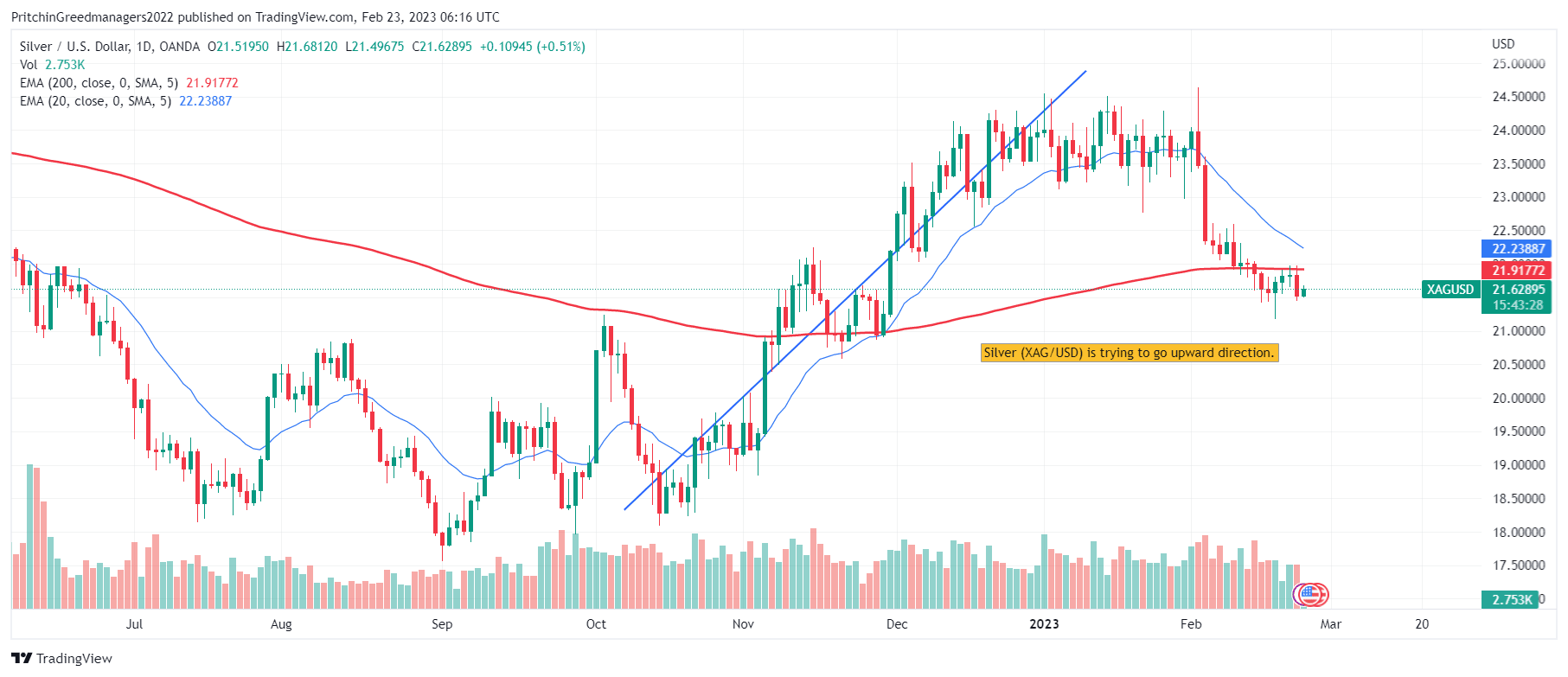Click the 23.00000 price axis label
The image size is (1568, 677).
point(1519,197)
